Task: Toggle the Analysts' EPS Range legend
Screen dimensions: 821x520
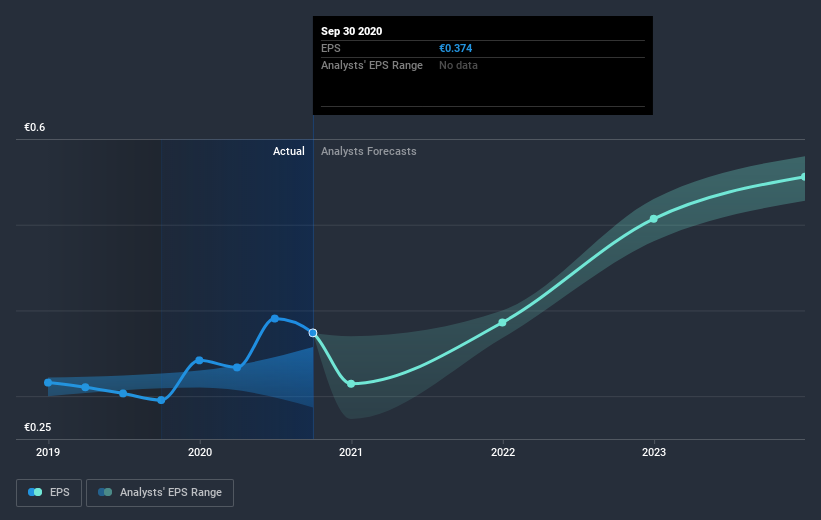Action: point(160,492)
